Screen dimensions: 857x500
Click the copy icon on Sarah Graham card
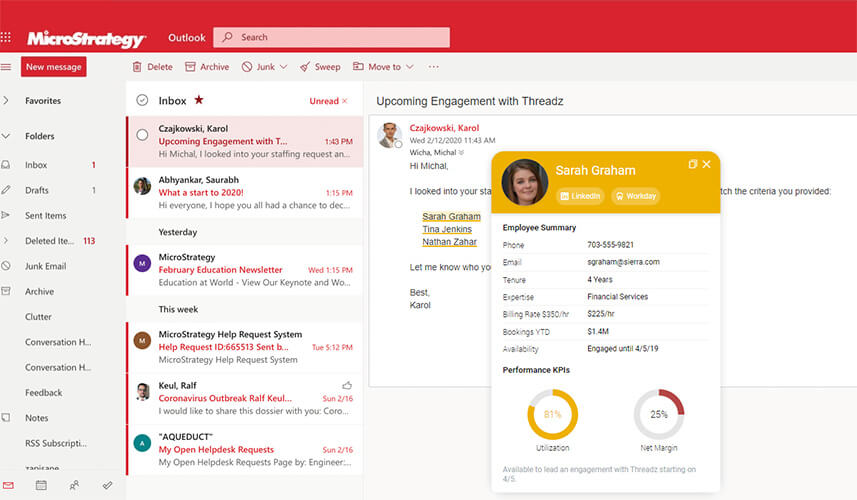(692, 164)
